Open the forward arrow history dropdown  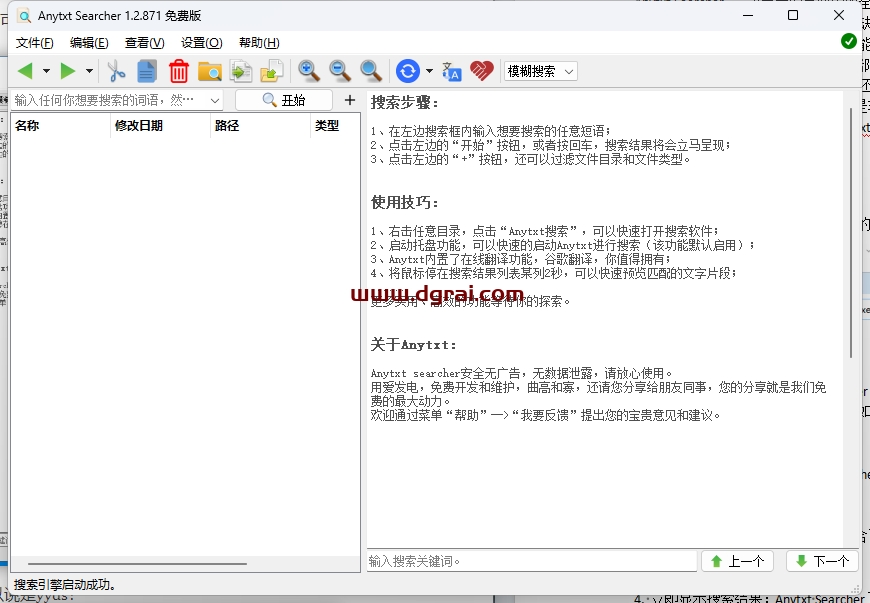89,71
